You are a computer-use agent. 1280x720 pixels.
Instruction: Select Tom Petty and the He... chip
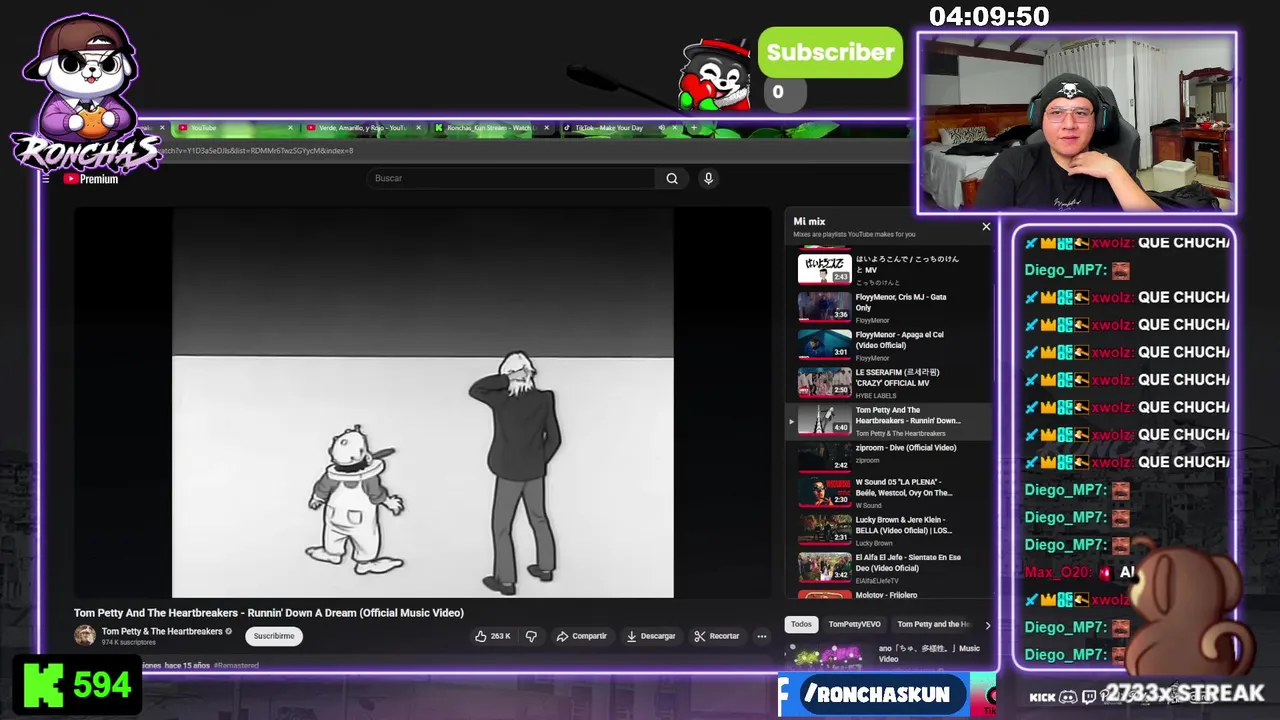point(933,624)
